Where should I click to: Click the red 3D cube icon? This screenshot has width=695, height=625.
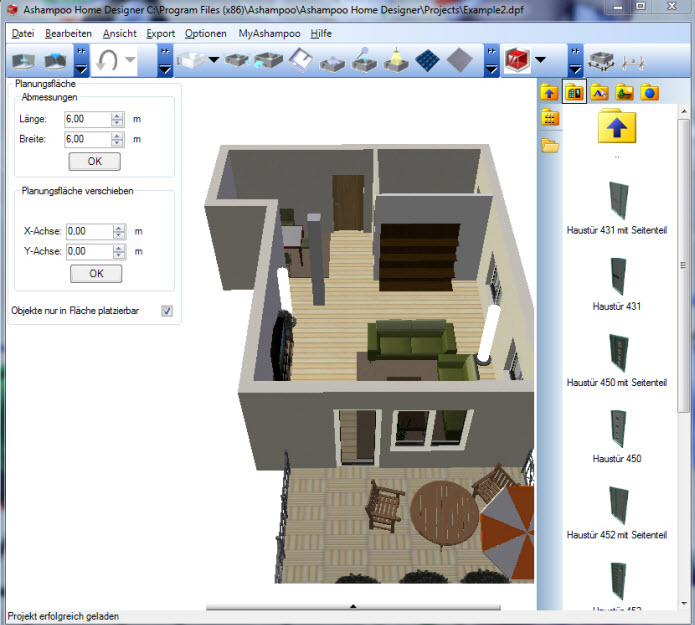tap(517, 60)
